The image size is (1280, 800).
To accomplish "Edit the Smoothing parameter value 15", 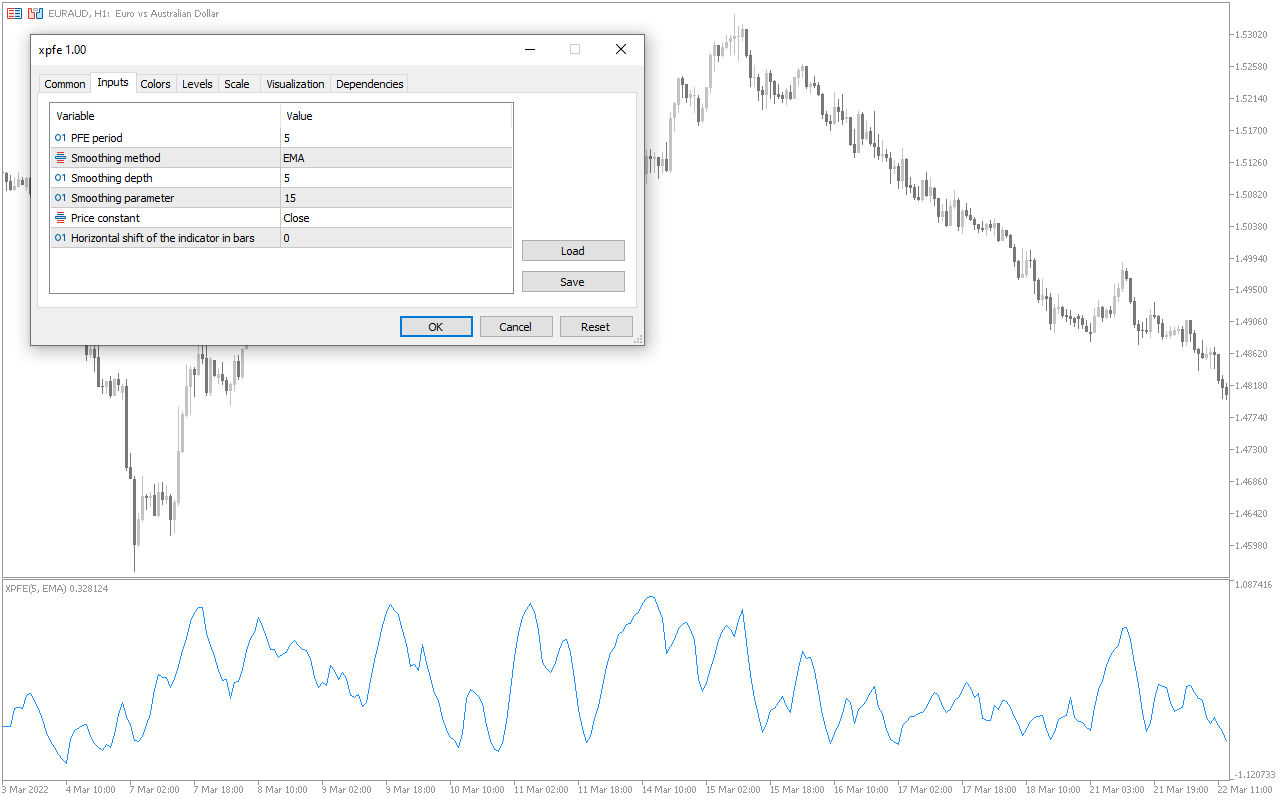I will coord(396,198).
